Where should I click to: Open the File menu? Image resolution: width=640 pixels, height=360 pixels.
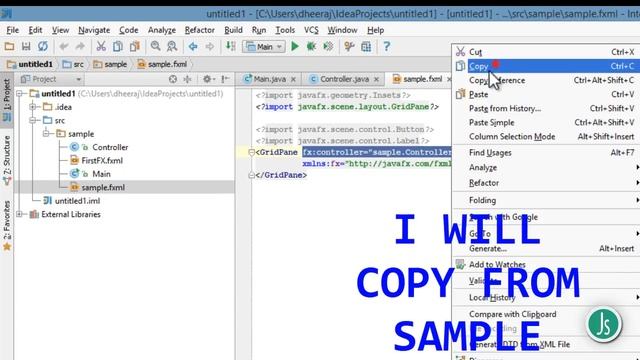coord(13,30)
